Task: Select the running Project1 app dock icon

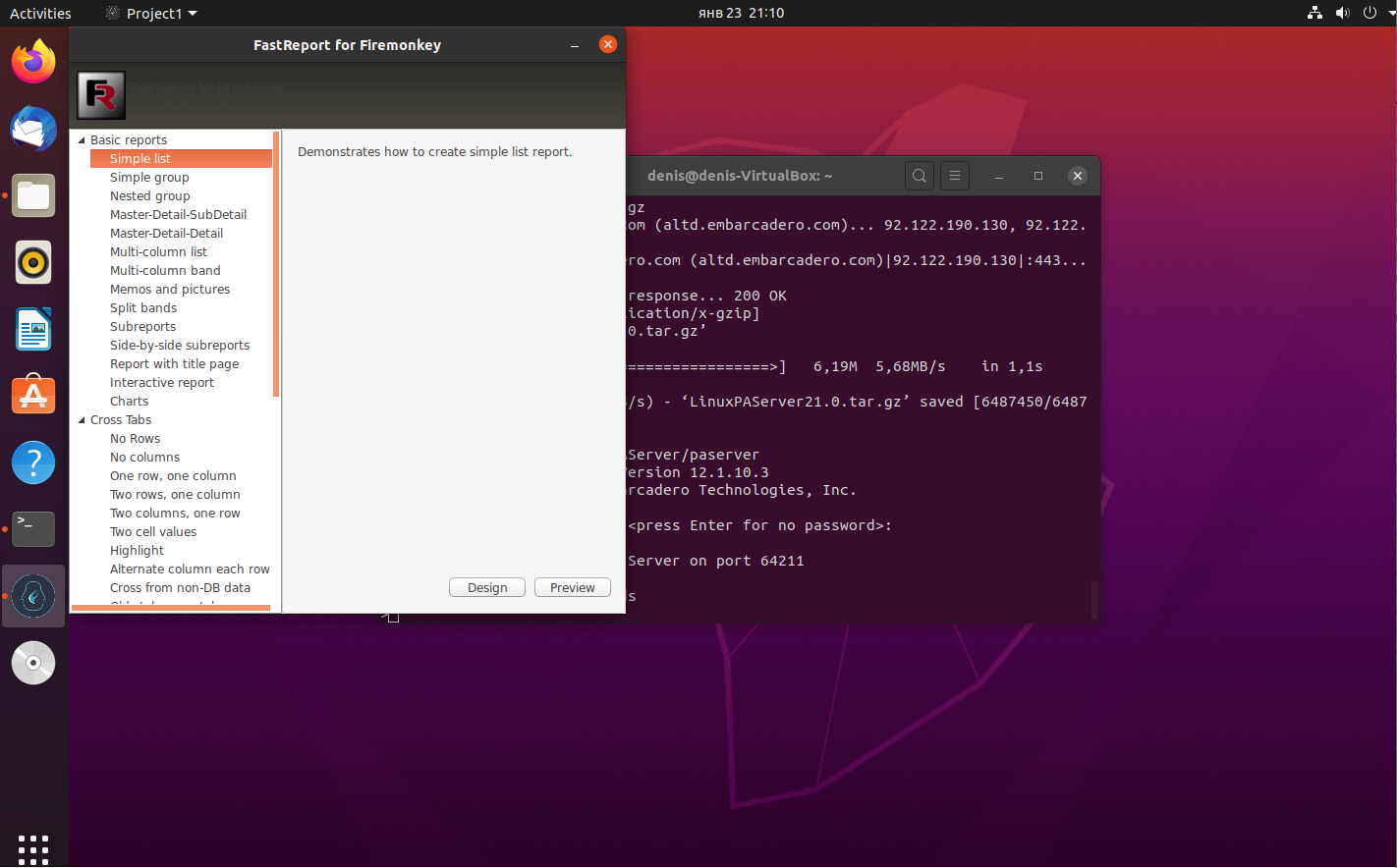Action: pos(33,596)
